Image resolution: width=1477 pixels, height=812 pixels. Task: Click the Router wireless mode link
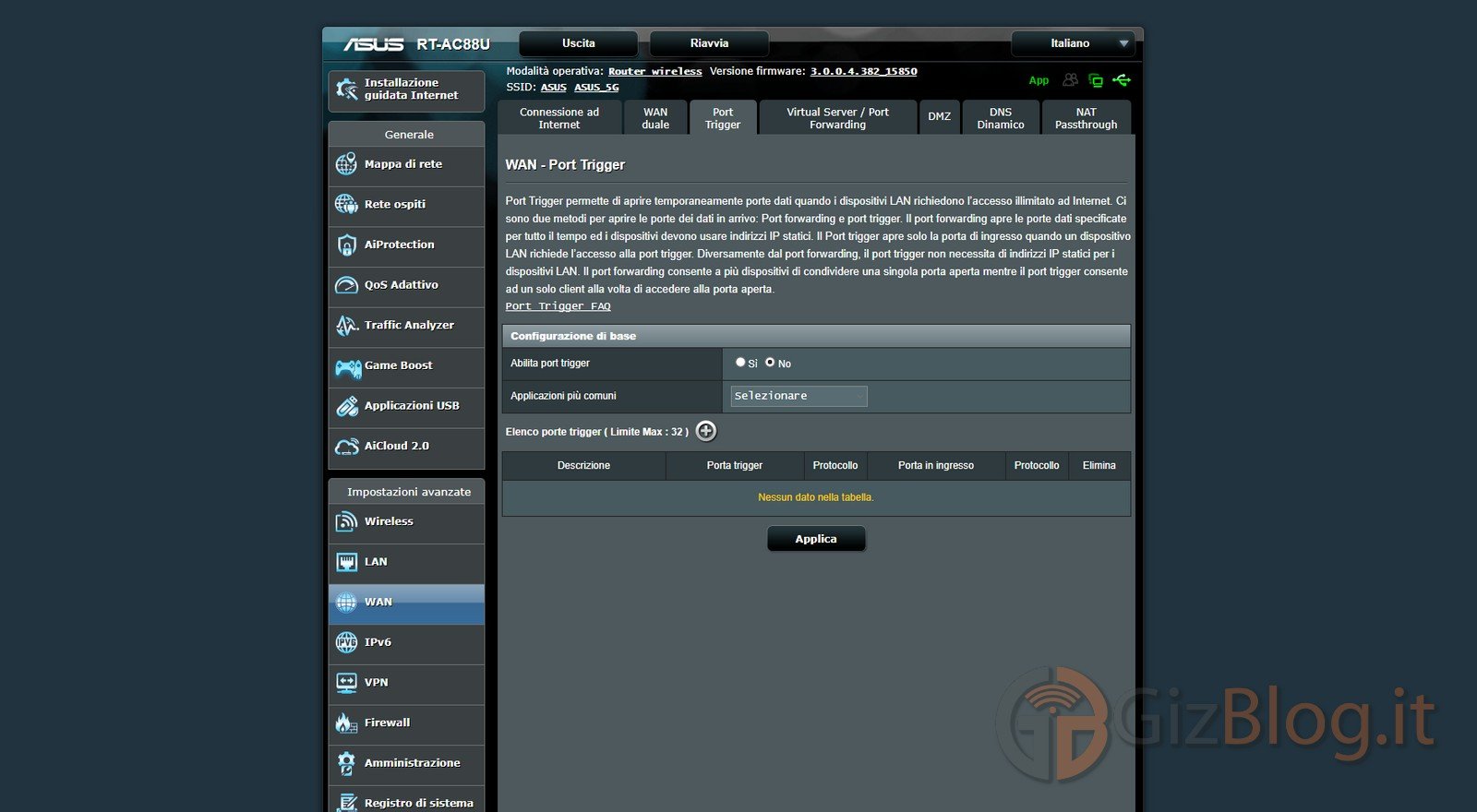(654, 71)
